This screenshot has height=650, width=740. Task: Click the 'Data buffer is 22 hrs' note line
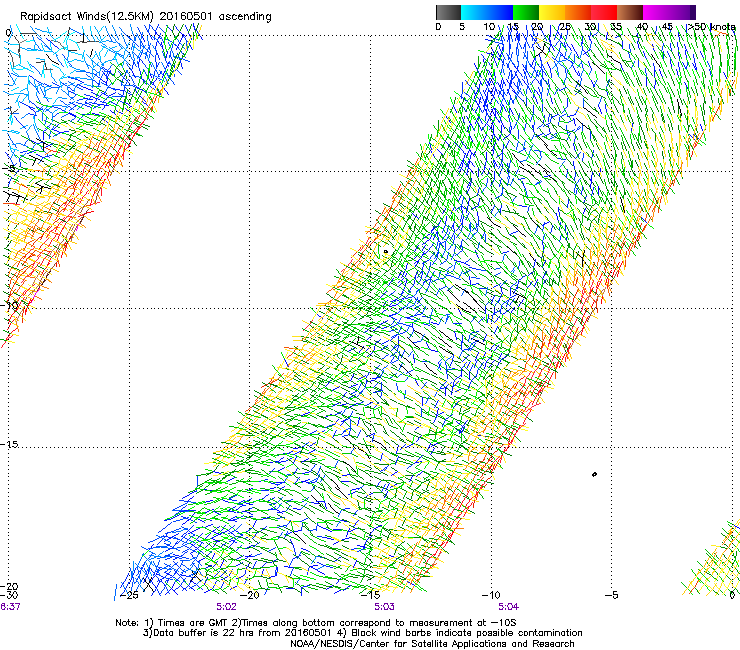click(x=362, y=633)
